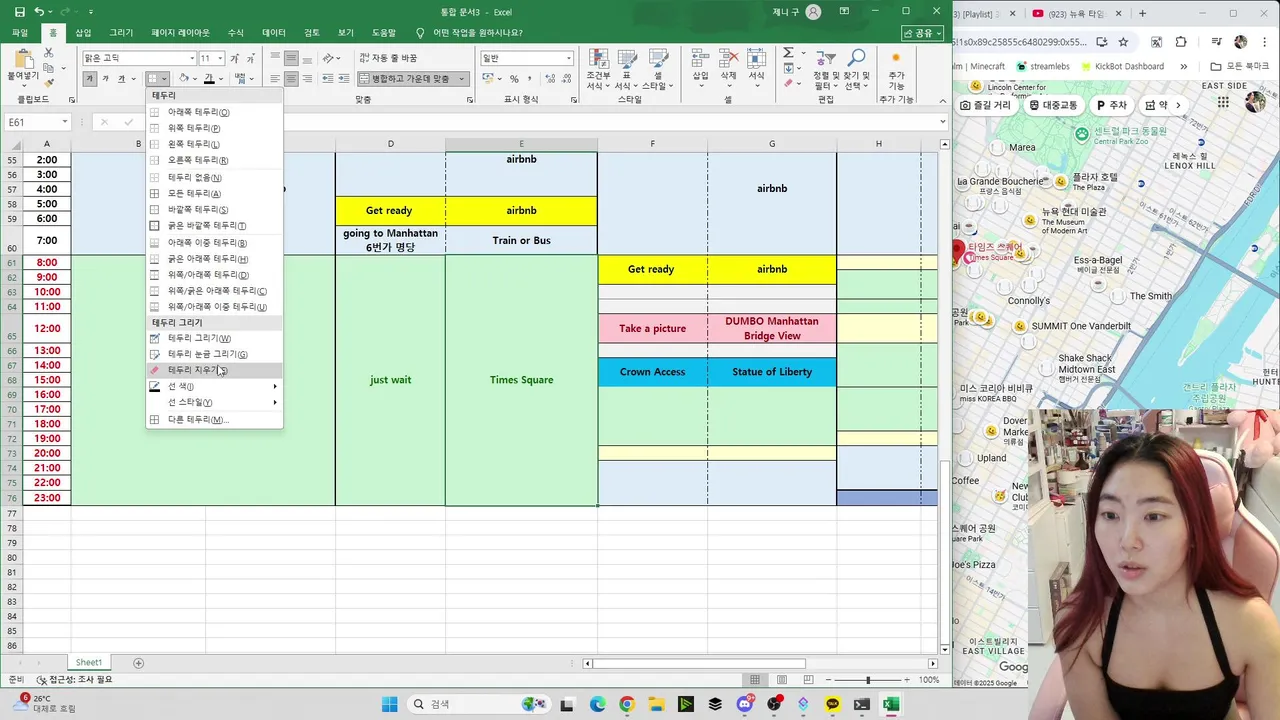The height and width of the screenshot is (720, 1280).
Task: Open the Formulas (수식) tab
Action: pos(236,33)
